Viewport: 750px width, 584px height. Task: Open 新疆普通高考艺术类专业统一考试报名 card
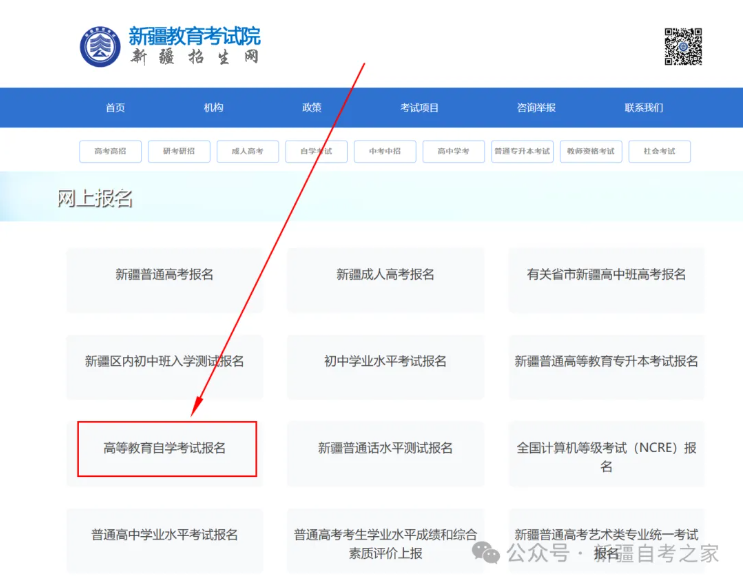point(607,540)
